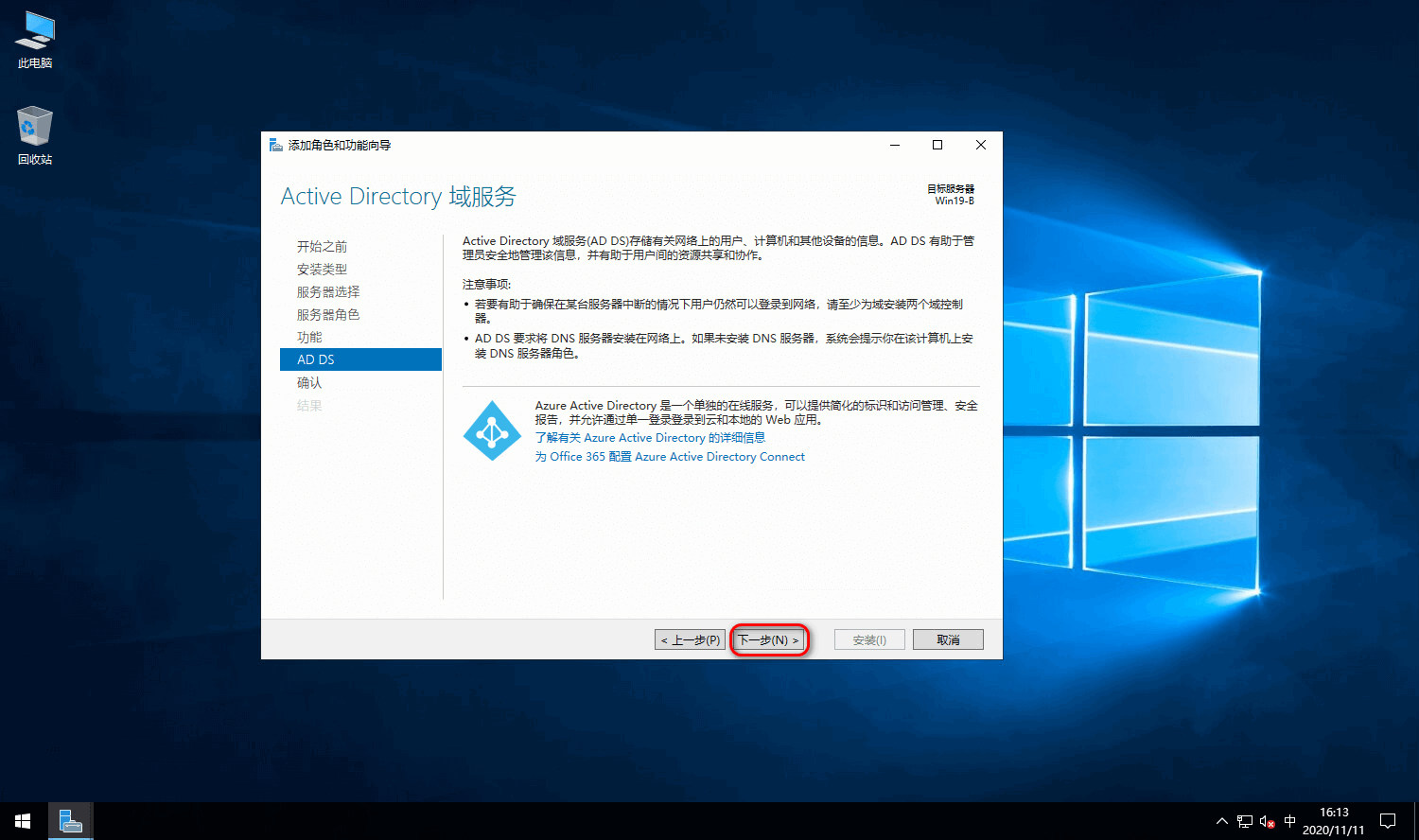Click the wizard title bar icon
Screen dimensions: 1419x840
click(275, 145)
